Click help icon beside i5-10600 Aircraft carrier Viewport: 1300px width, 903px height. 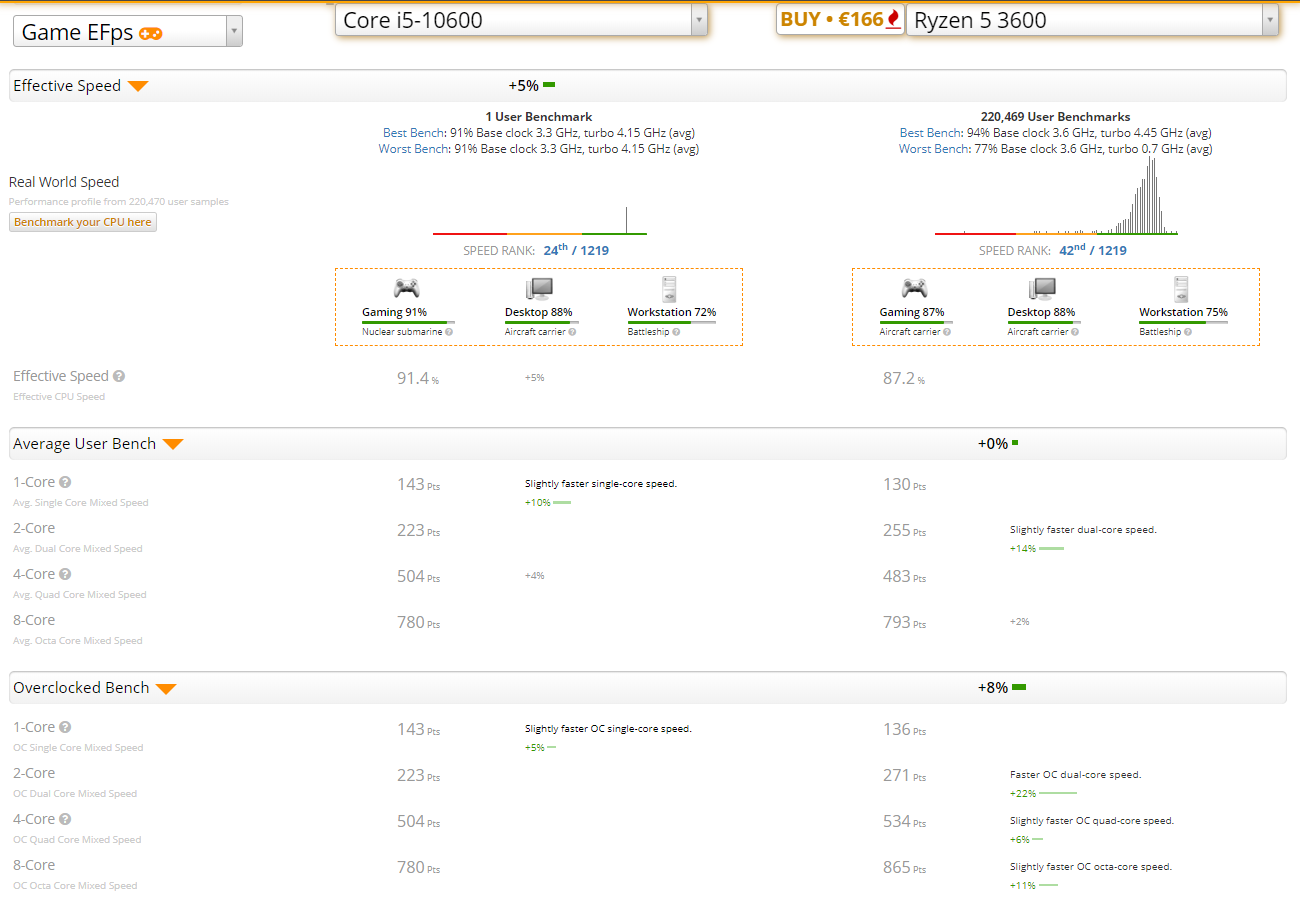572,332
